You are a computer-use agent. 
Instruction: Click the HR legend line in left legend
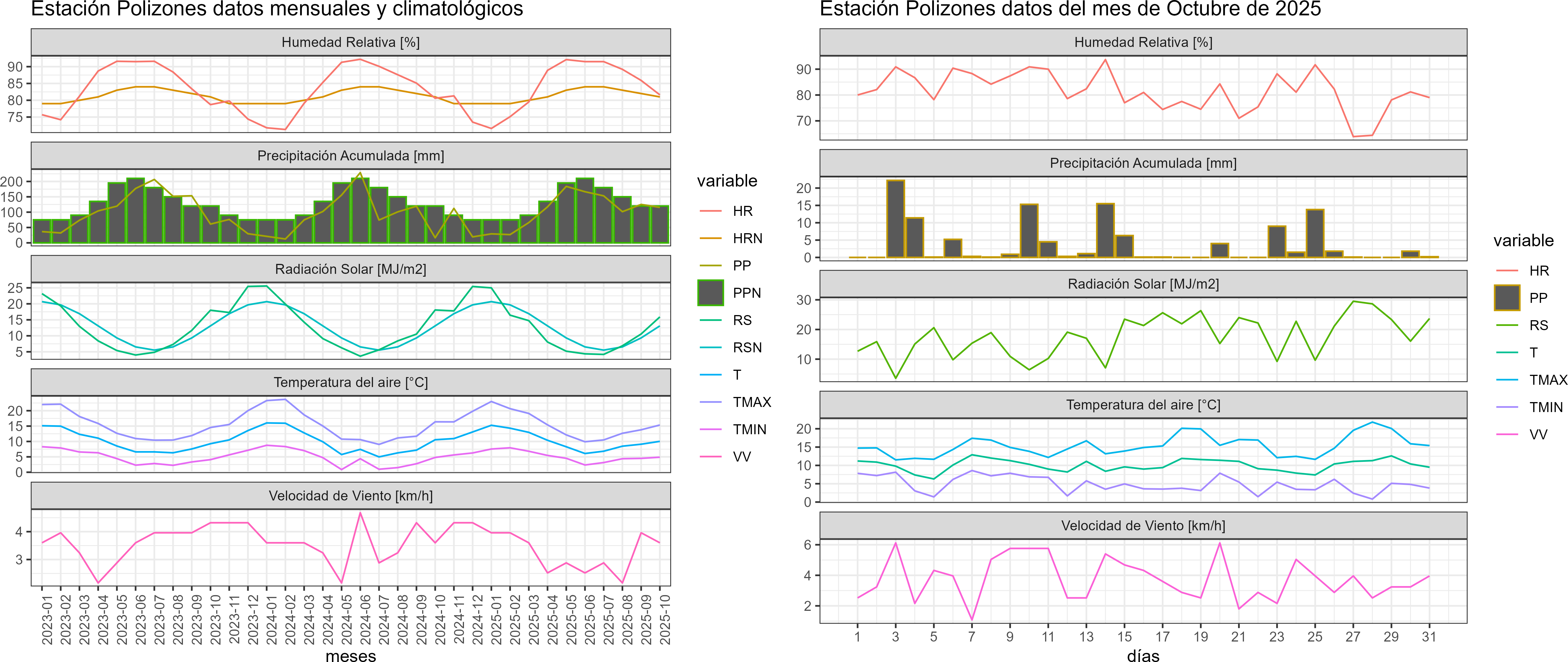coord(710,211)
